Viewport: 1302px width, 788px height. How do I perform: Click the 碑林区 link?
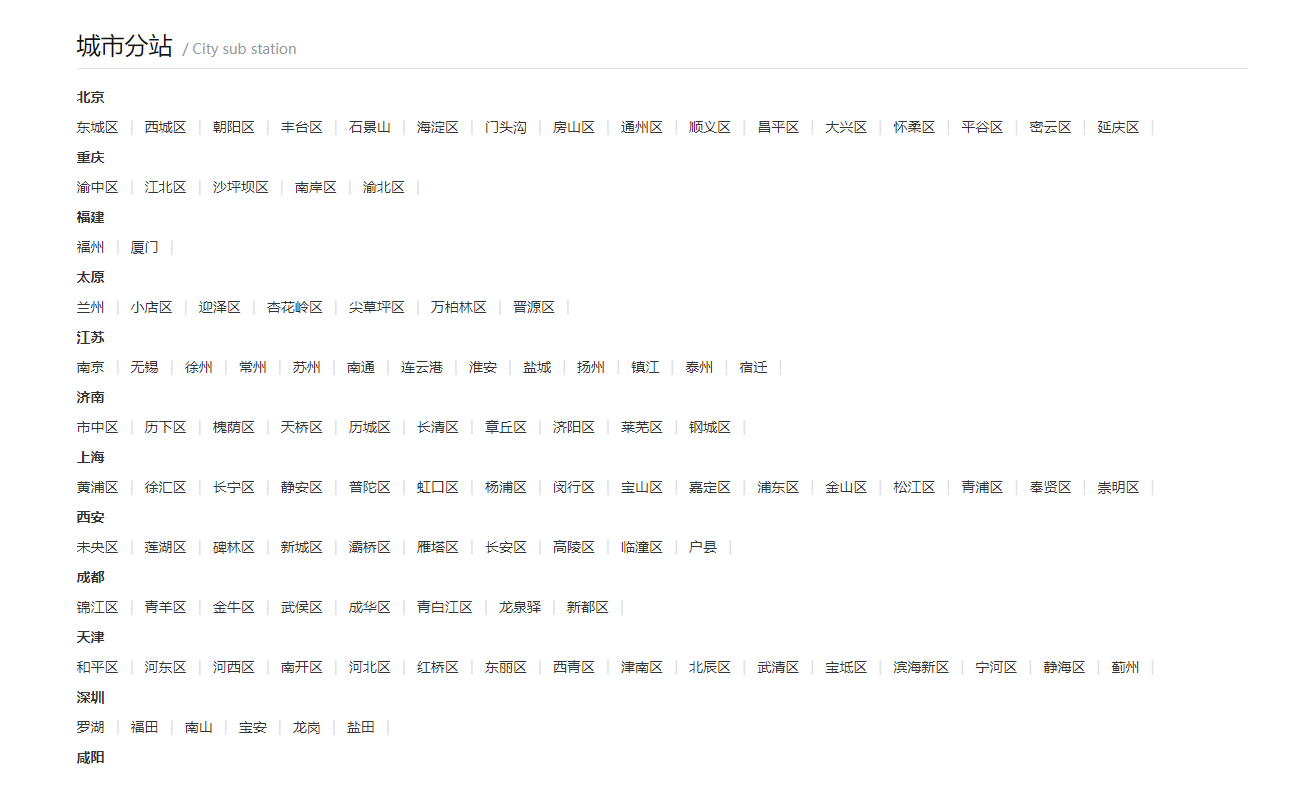click(x=233, y=547)
